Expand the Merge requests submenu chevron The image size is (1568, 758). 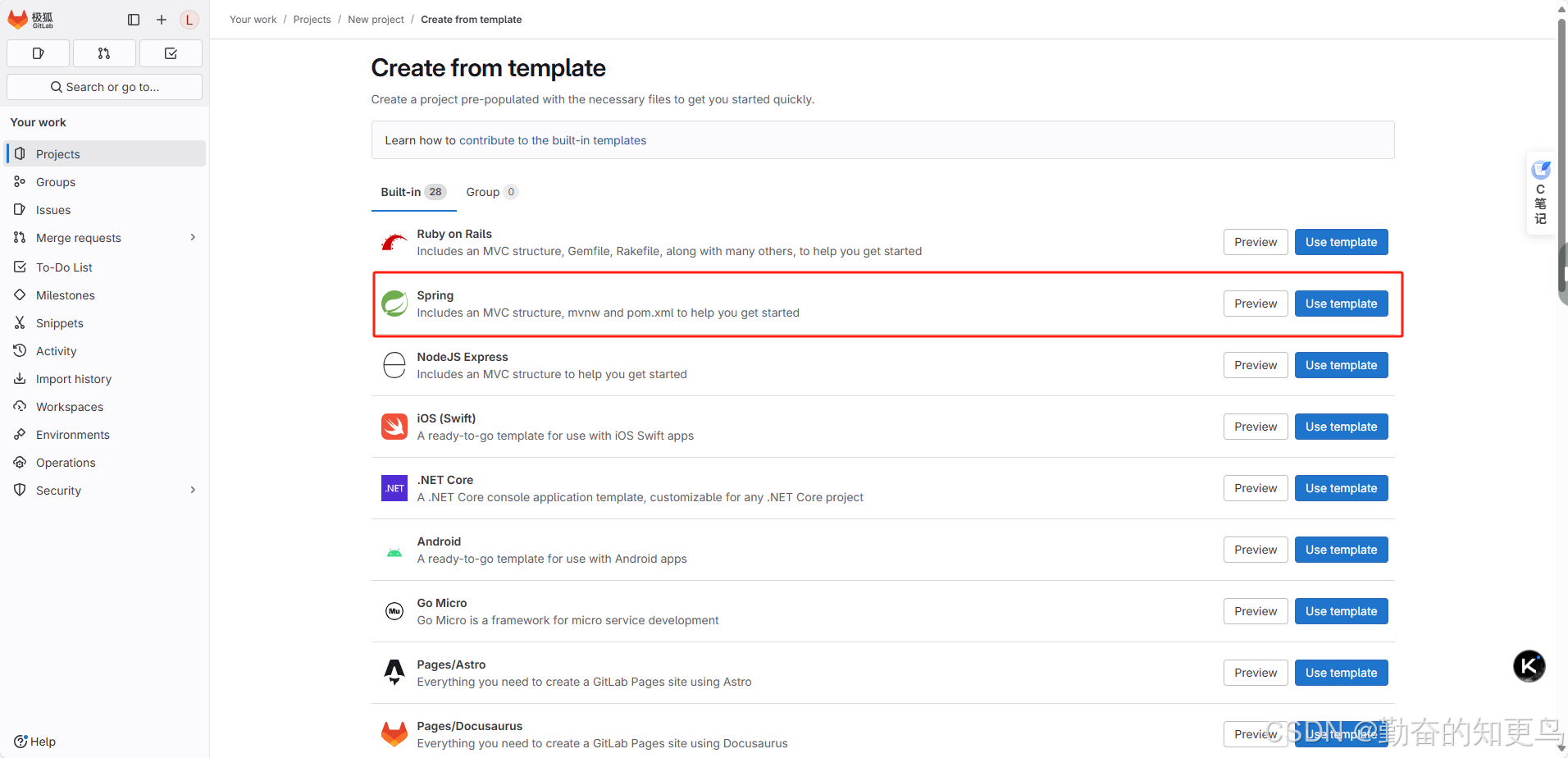[x=194, y=237]
